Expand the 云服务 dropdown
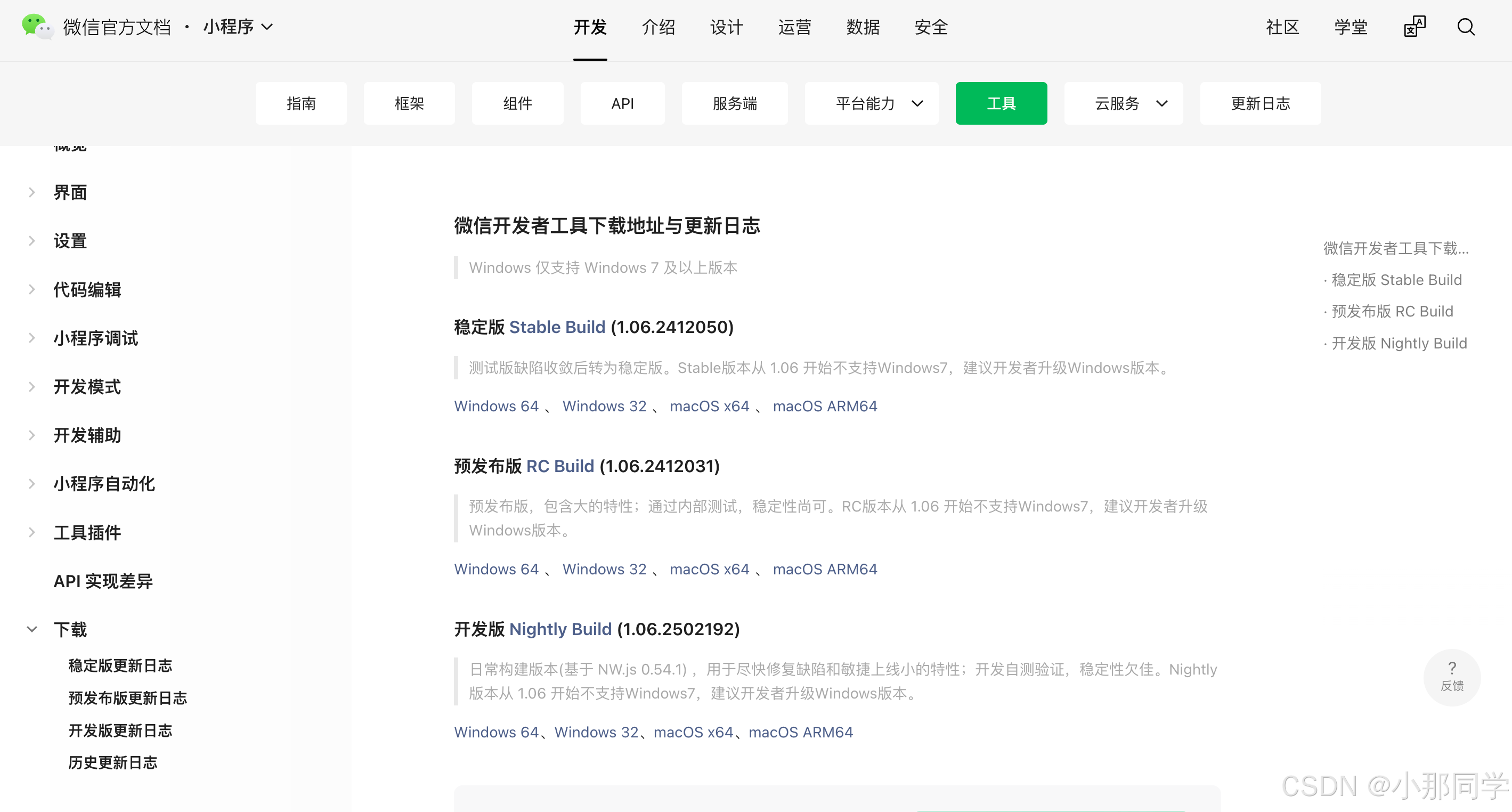 [x=1123, y=103]
